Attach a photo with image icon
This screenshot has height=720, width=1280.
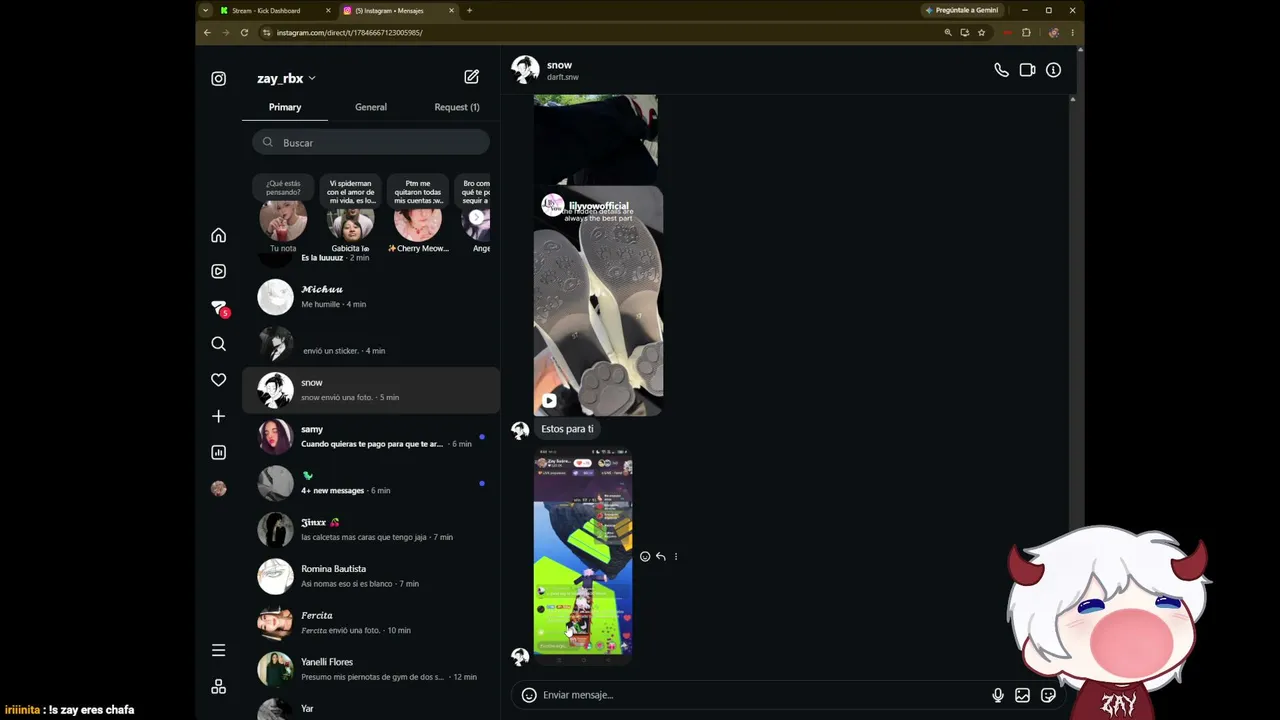click(1022, 695)
